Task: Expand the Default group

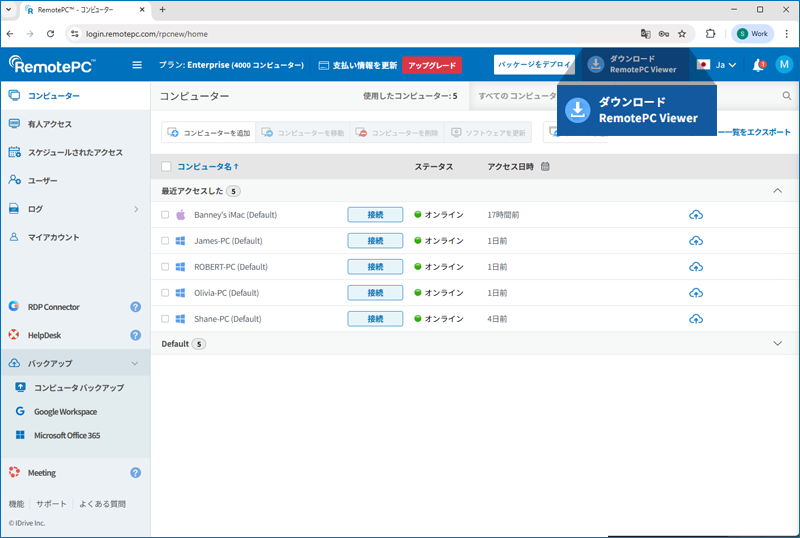Action: 777,344
